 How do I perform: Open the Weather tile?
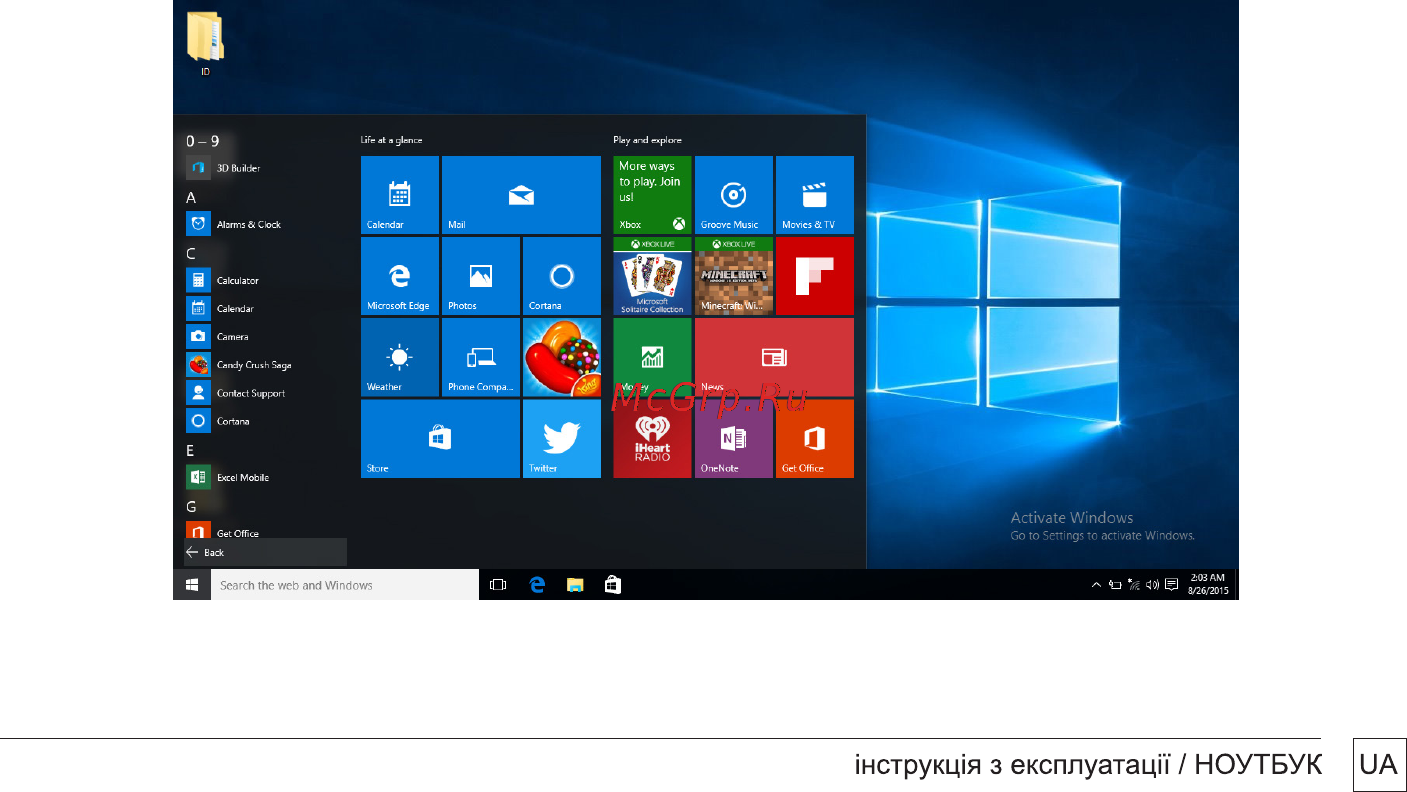[x=400, y=357]
